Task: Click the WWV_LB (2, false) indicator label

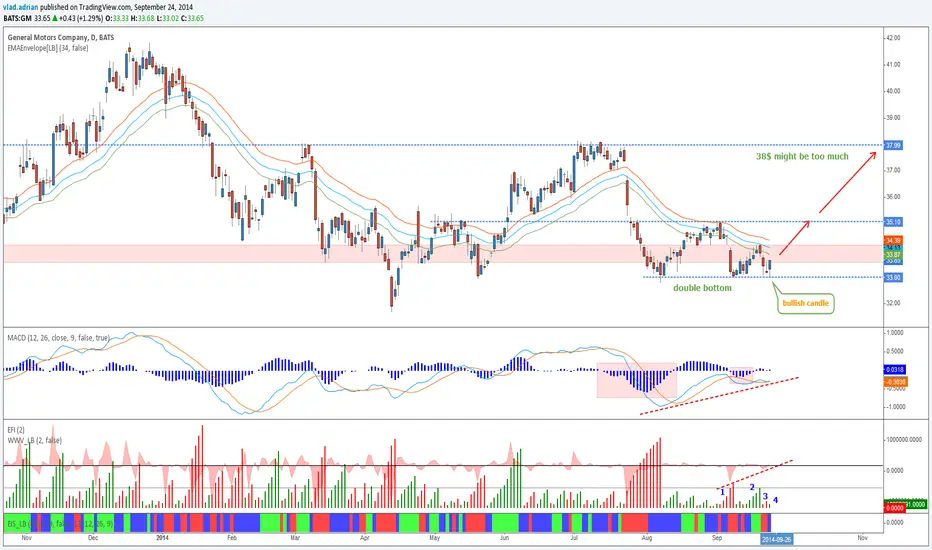Action: click(x=34, y=441)
